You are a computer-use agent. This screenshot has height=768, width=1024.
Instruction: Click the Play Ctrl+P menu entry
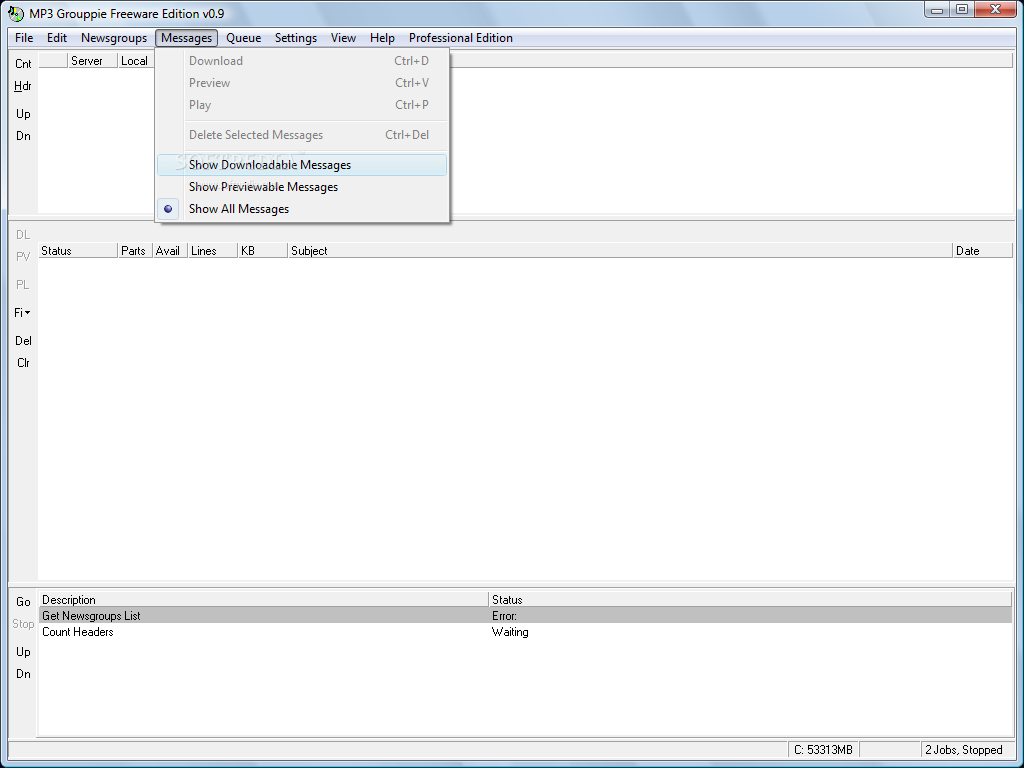(x=302, y=105)
